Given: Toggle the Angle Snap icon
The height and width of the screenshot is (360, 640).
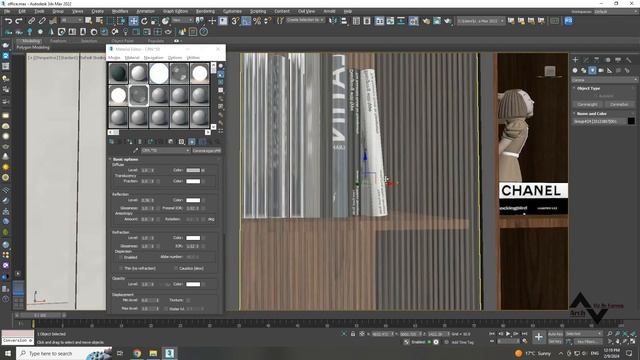Looking at the screenshot, I should 246,21.
